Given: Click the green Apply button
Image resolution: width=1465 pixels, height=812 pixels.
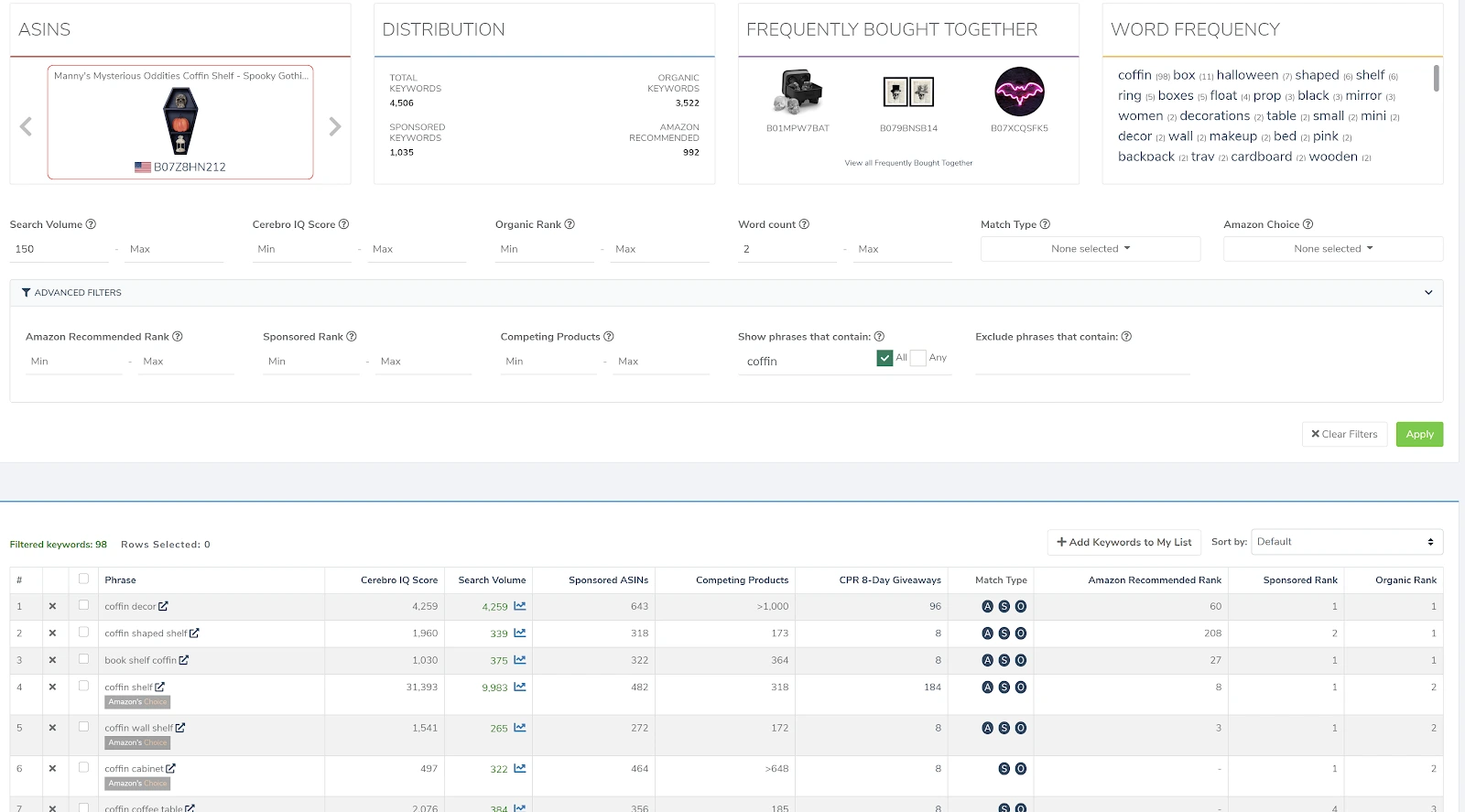Looking at the screenshot, I should (1418, 435).
